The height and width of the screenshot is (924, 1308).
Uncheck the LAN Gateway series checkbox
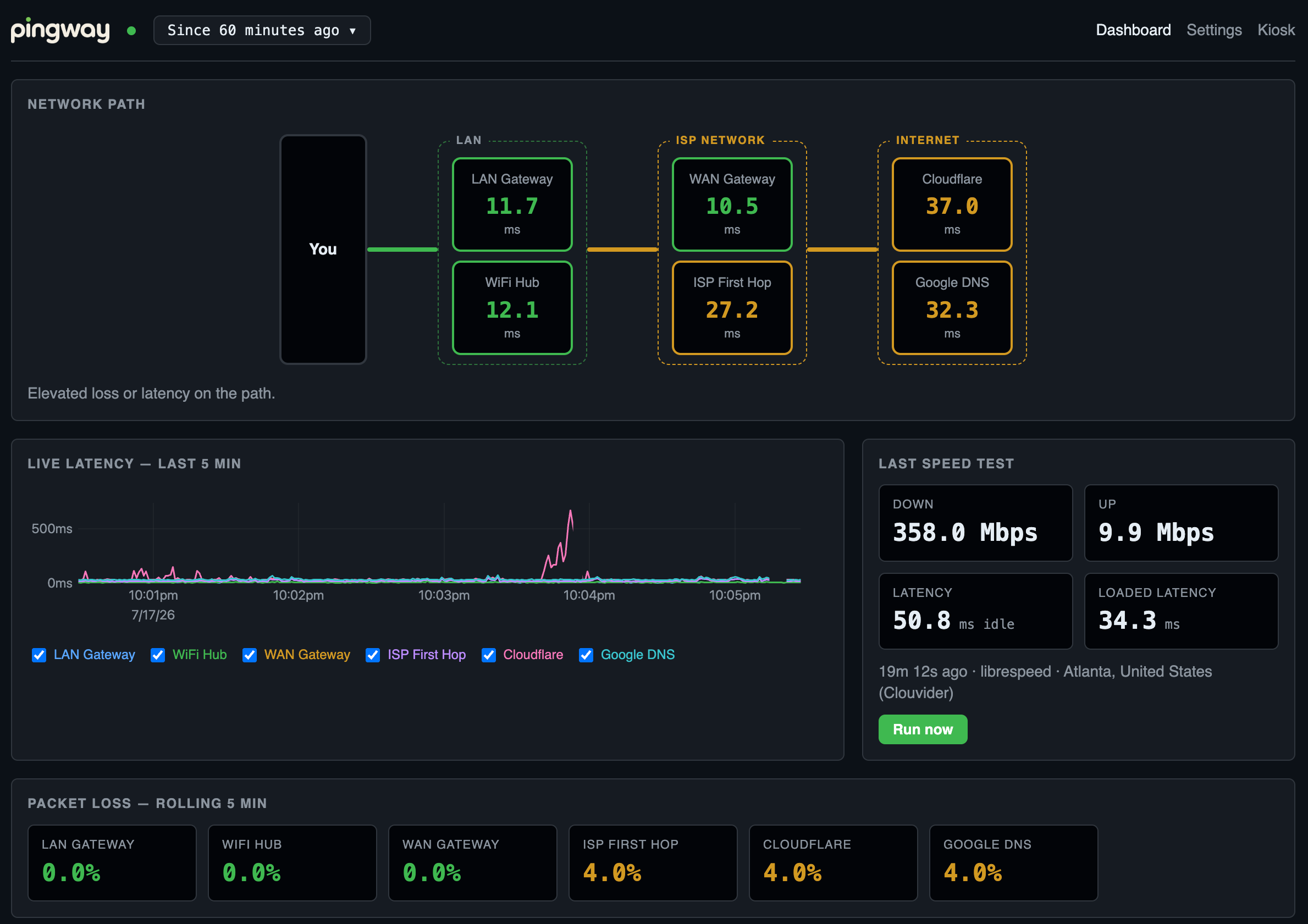point(38,655)
